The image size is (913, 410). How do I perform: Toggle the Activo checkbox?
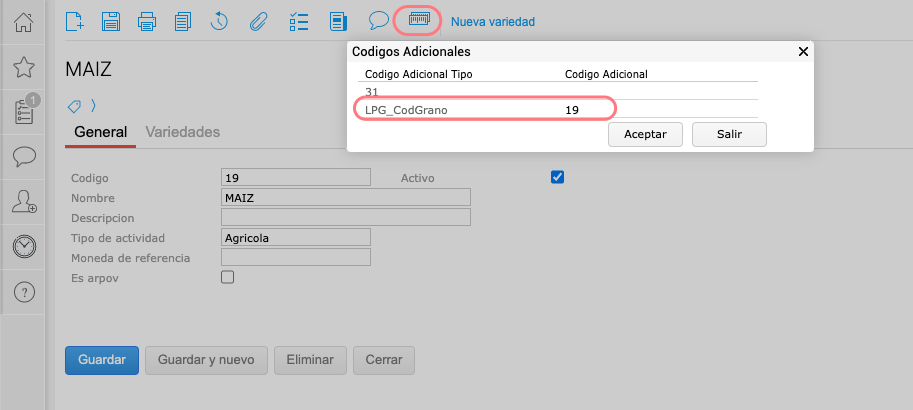tap(558, 177)
